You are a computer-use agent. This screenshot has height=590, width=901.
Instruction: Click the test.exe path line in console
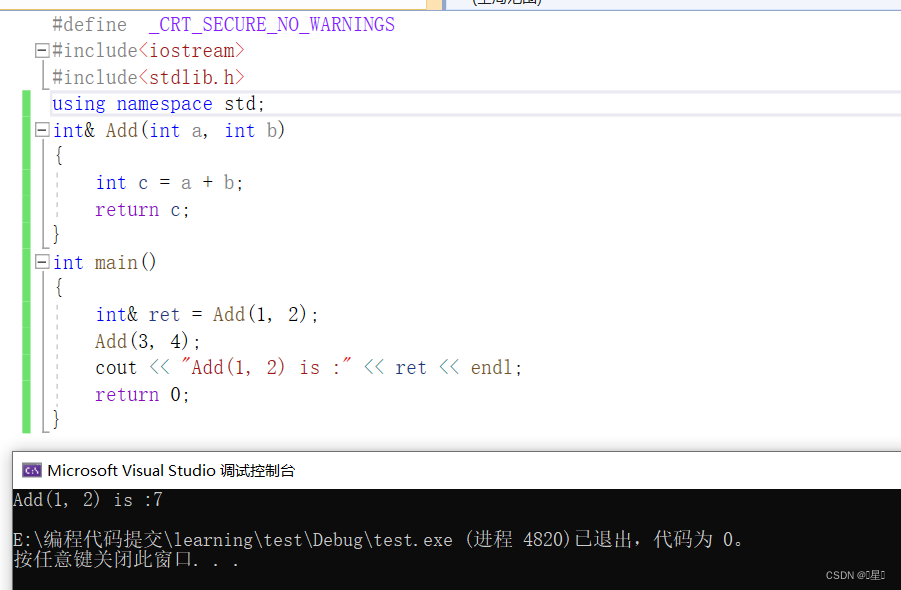coord(378,539)
